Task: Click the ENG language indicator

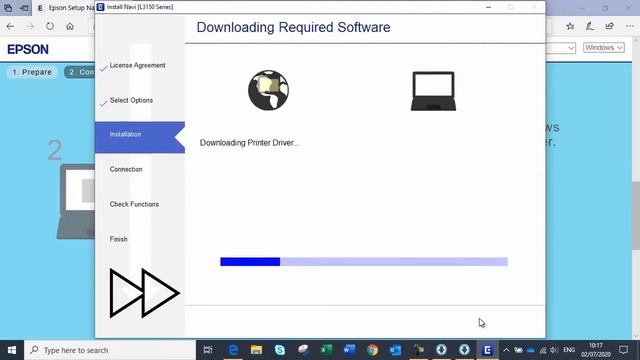Action: point(569,350)
